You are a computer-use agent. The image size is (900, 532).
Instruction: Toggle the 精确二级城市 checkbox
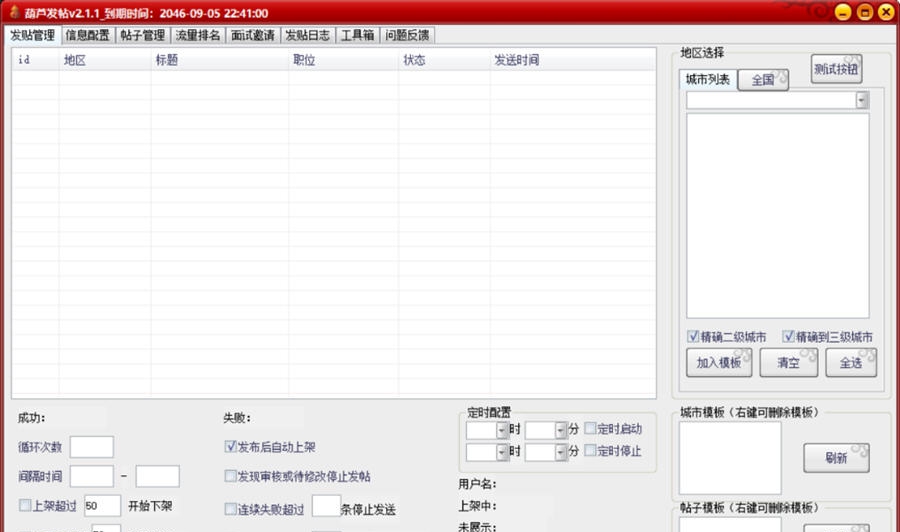click(693, 336)
